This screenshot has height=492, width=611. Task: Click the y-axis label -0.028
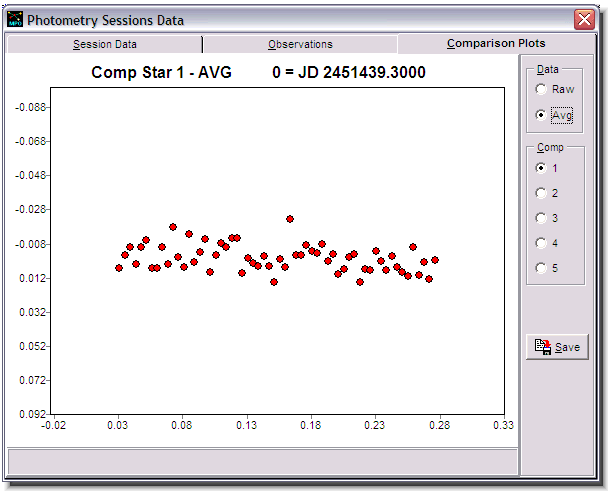(x=31, y=210)
